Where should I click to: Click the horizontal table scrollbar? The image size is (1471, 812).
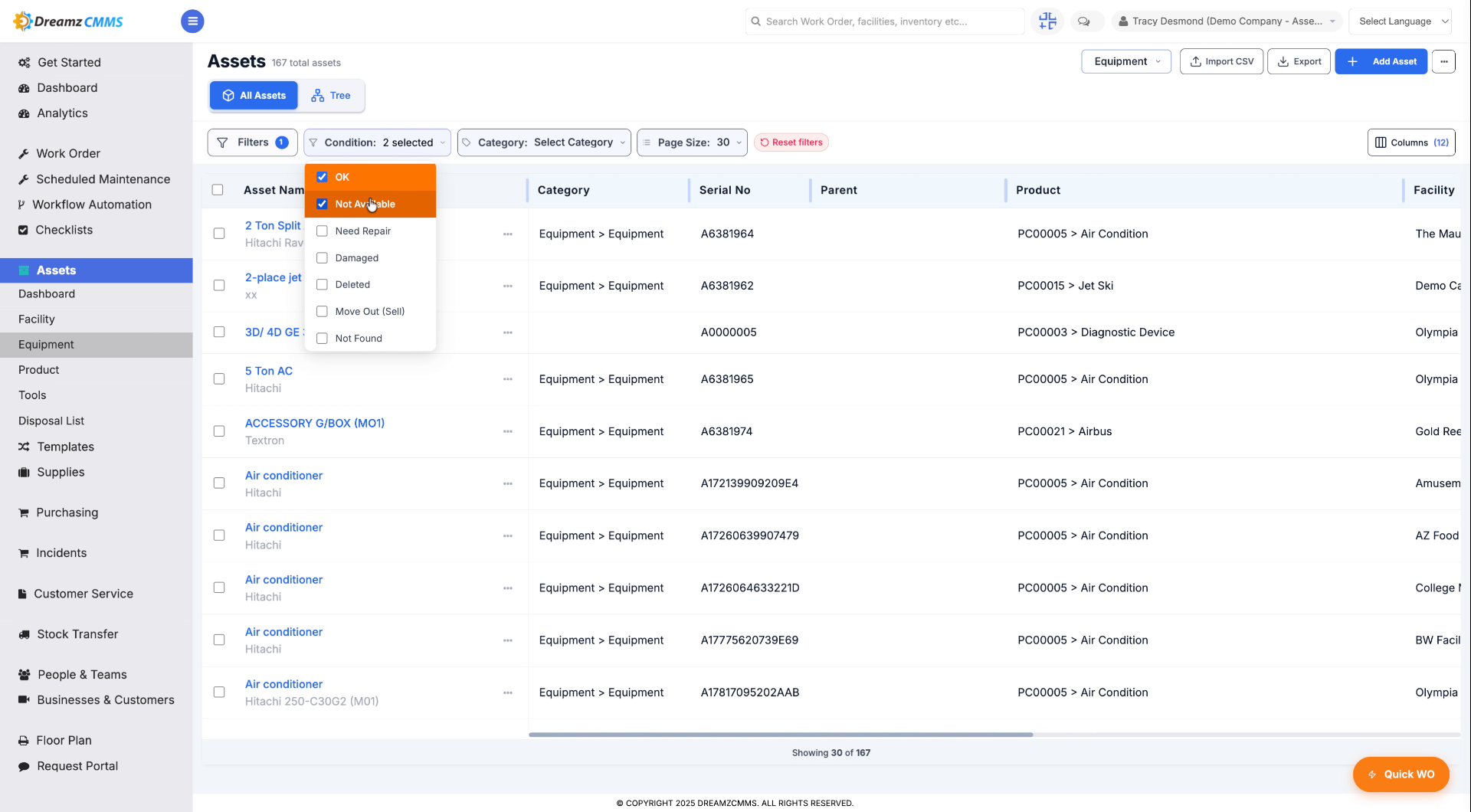click(x=781, y=735)
